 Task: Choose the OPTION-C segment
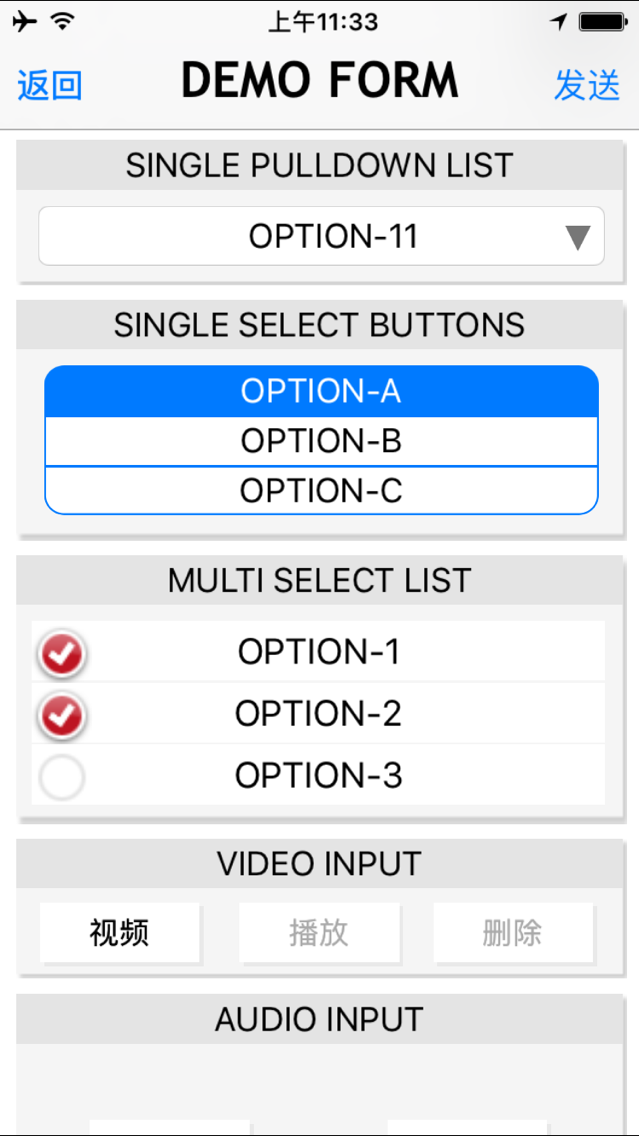(321, 490)
